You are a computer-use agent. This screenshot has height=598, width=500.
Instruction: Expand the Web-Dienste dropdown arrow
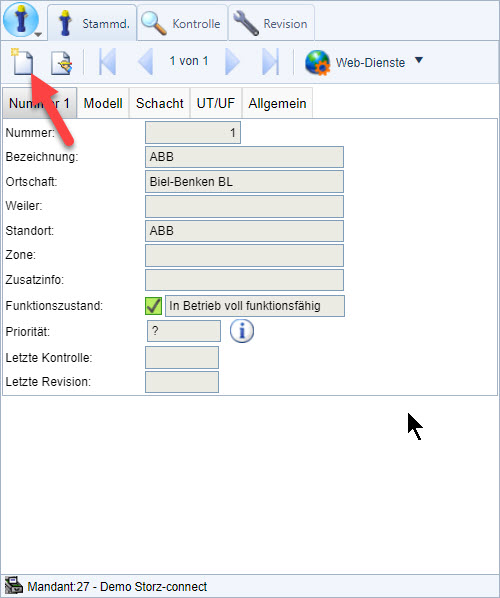419,60
